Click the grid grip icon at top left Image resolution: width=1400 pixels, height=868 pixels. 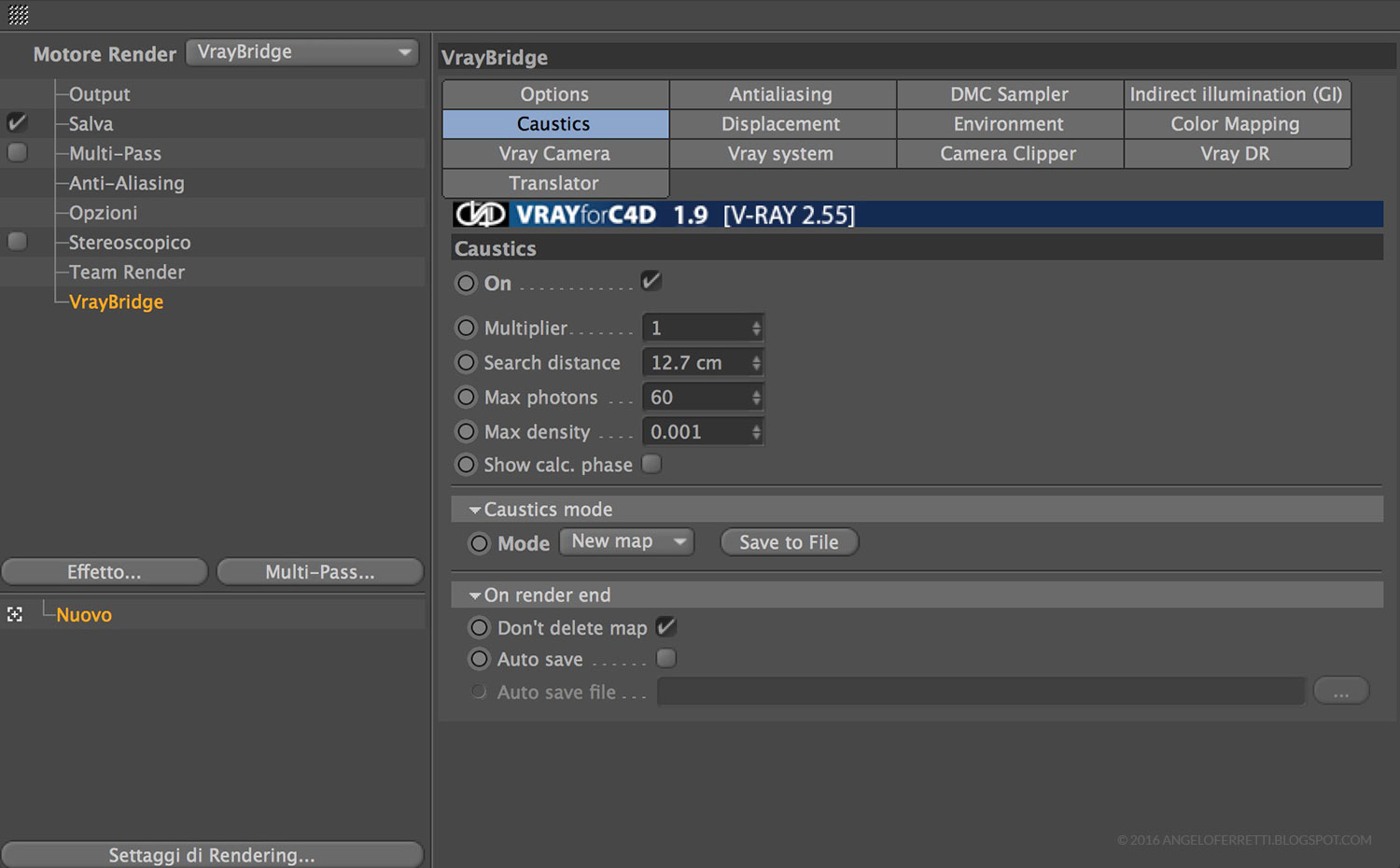tap(19, 14)
